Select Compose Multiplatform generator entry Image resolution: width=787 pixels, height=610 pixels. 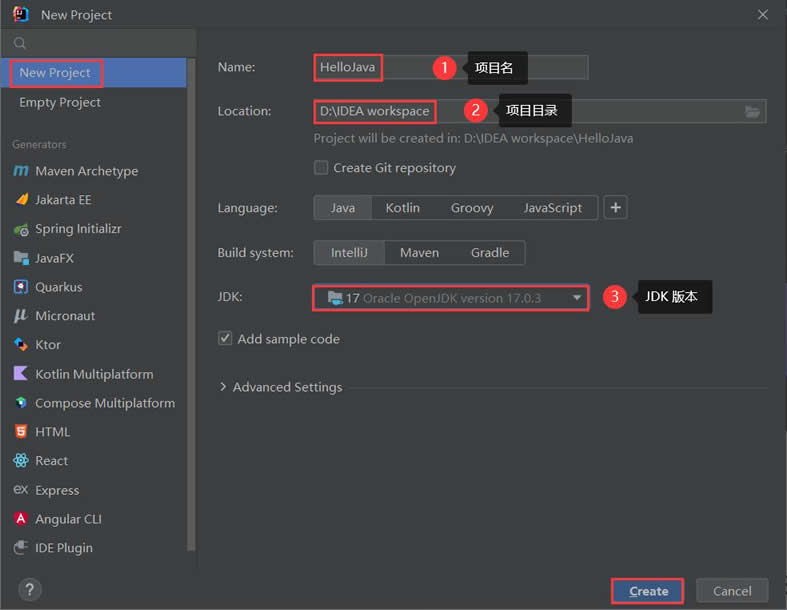pyautogui.click(x=93, y=403)
